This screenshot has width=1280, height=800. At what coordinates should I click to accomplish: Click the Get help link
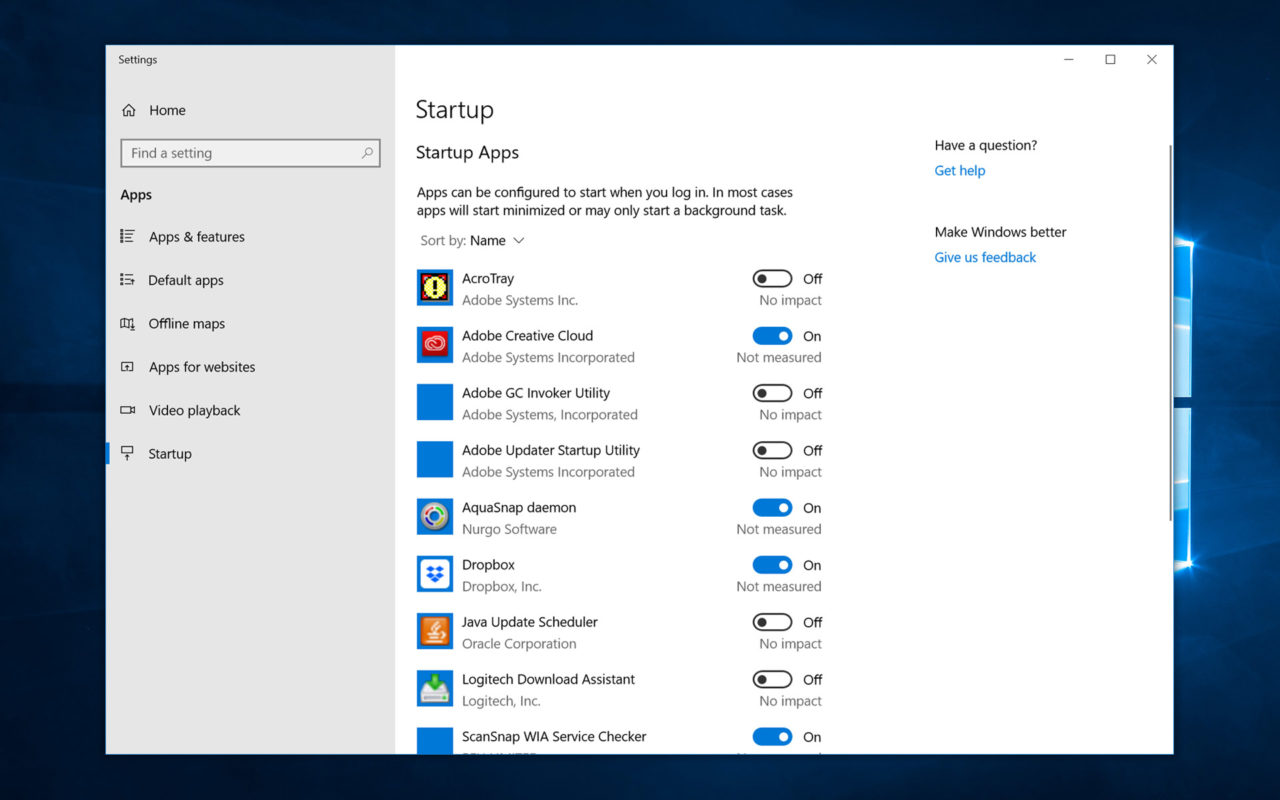point(959,170)
